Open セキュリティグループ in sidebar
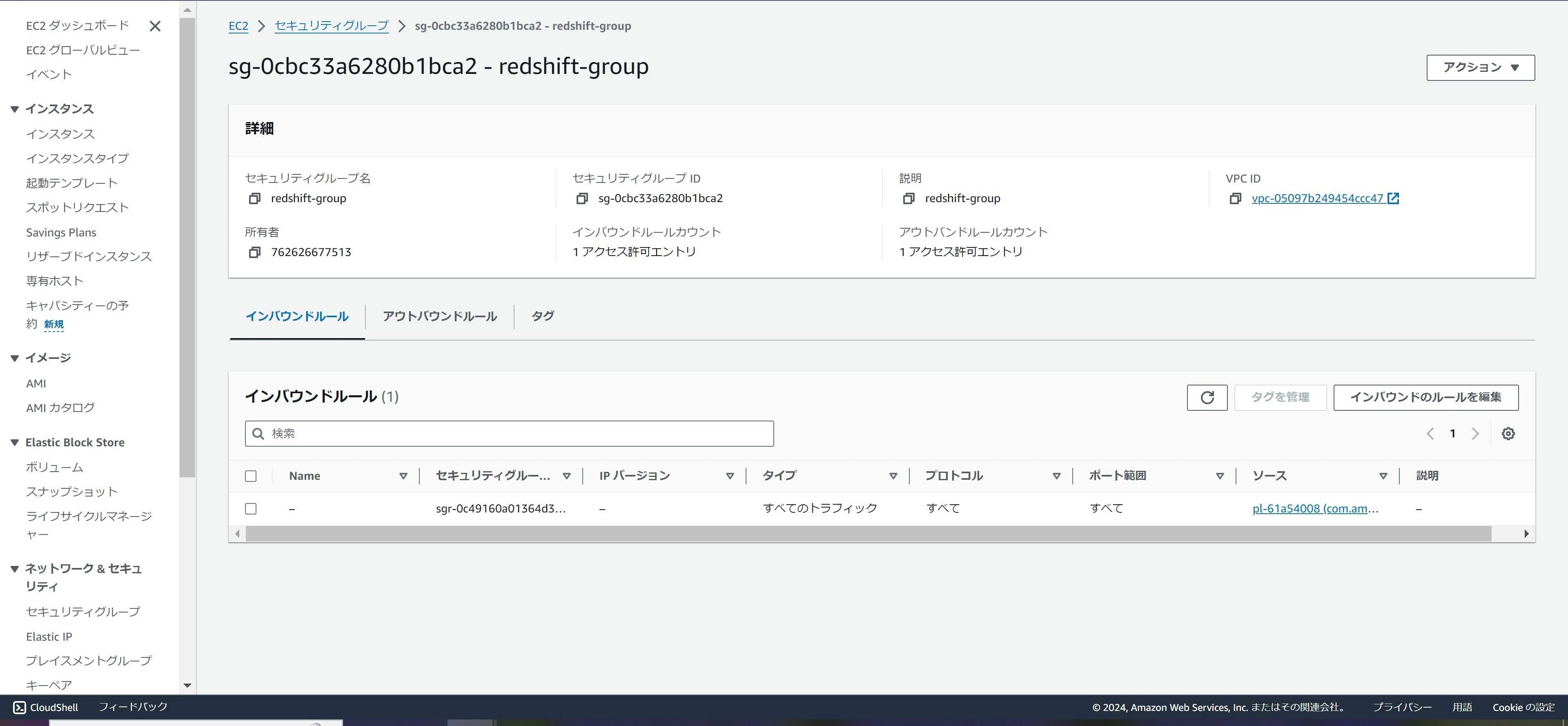Image resolution: width=1568 pixels, height=726 pixels. 83,612
